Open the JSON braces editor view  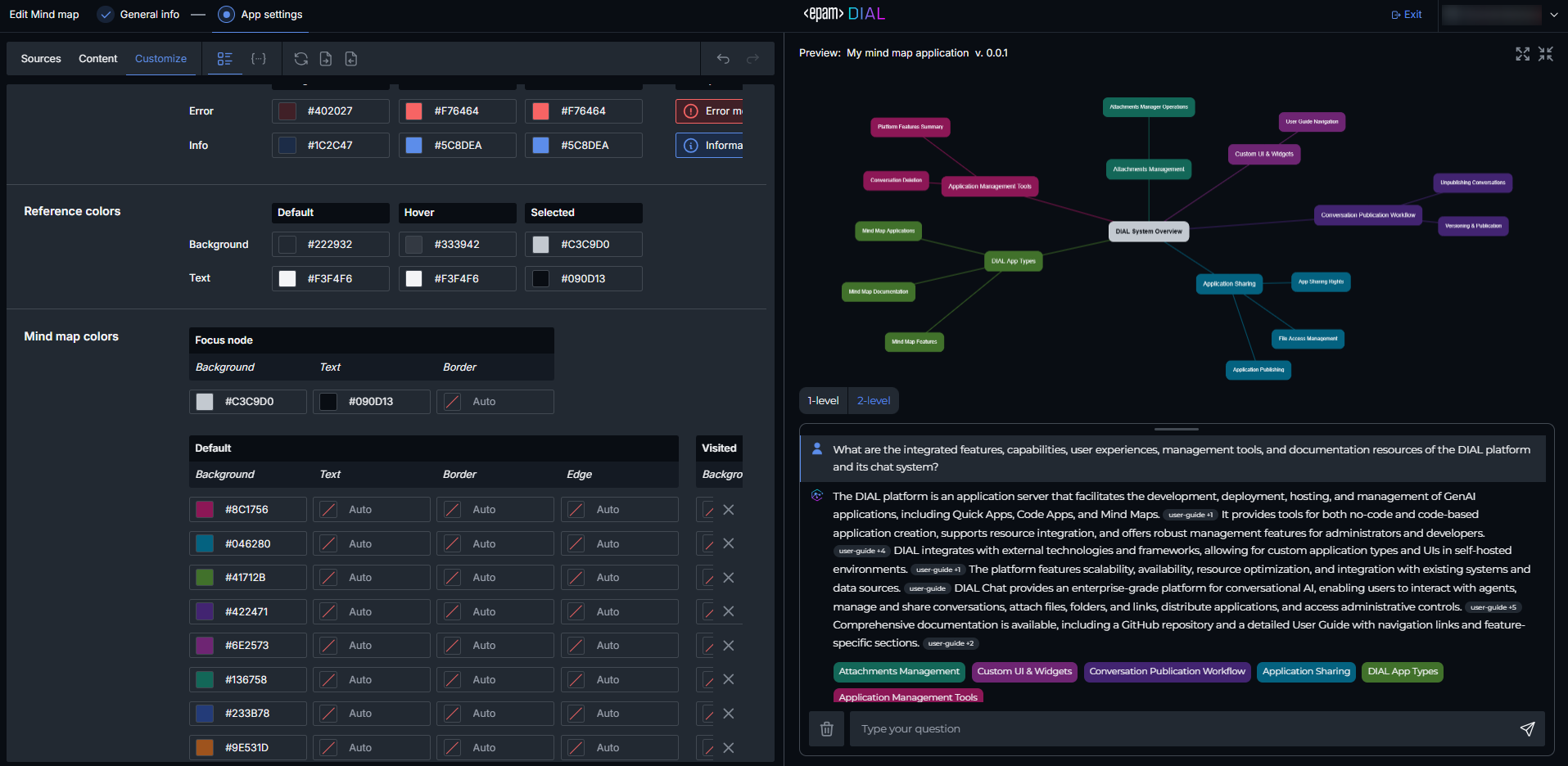259,59
